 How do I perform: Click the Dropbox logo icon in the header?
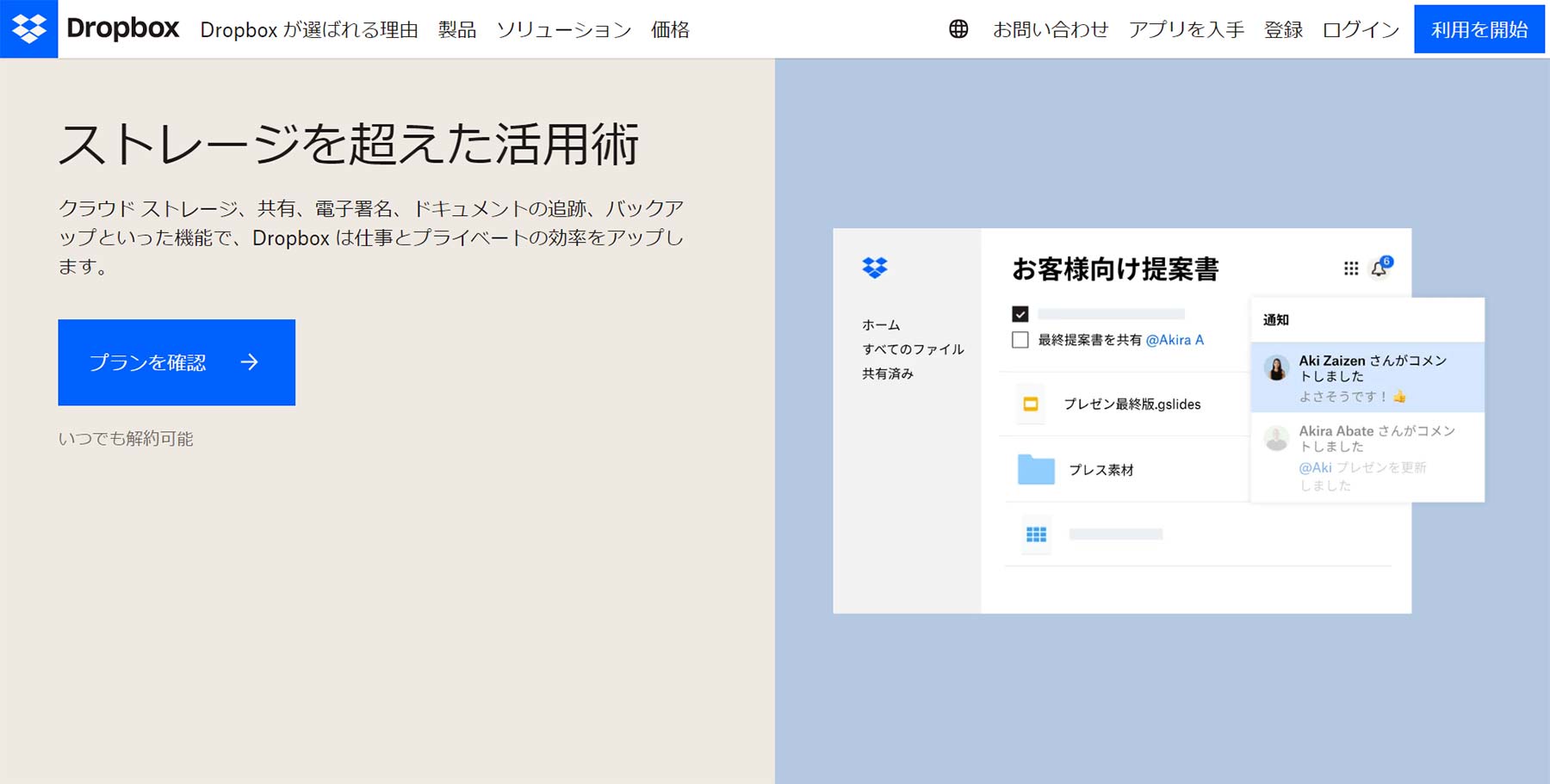(28, 28)
